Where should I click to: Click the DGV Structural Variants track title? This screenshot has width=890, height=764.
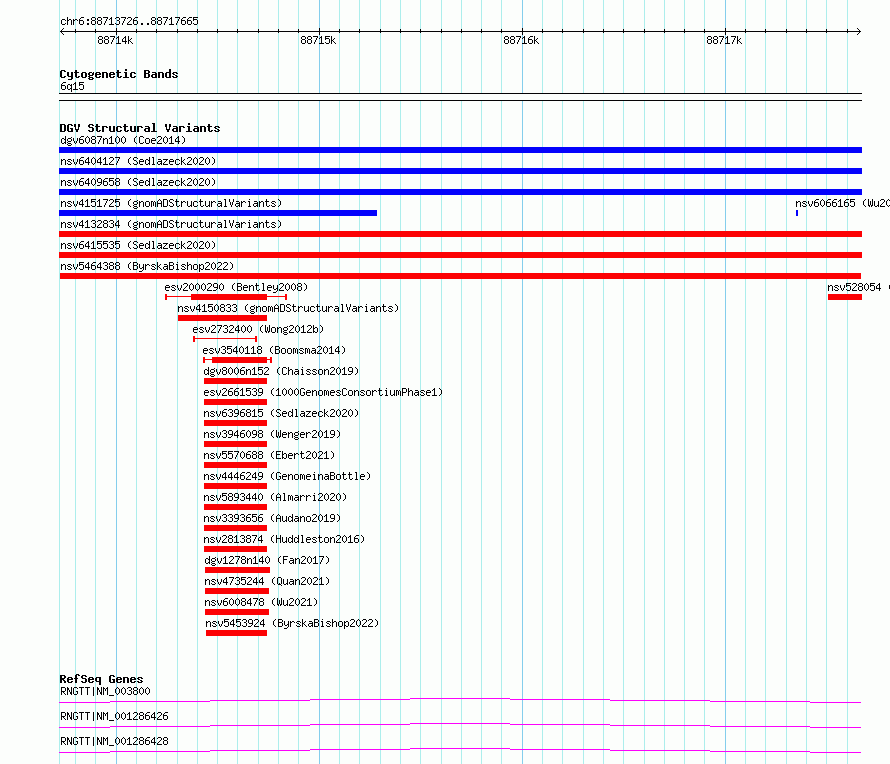[x=140, y=128]
